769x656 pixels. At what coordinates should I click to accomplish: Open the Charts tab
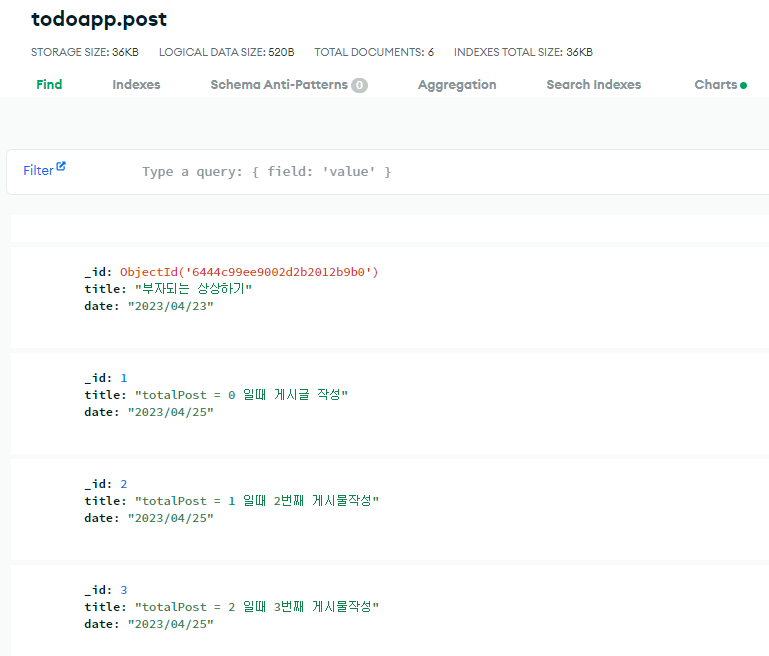pos(716,84)
